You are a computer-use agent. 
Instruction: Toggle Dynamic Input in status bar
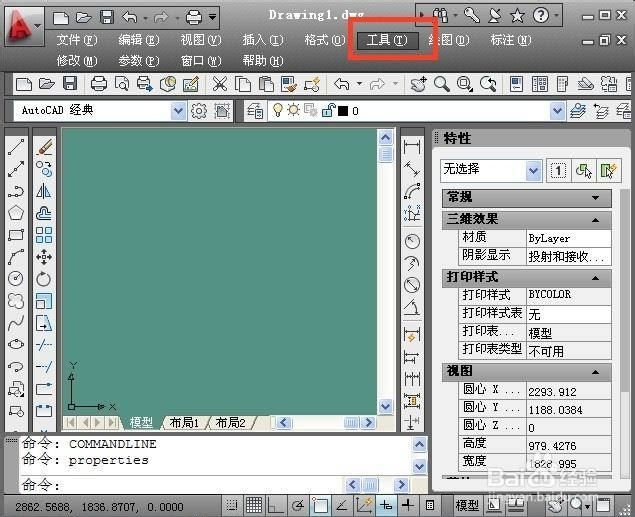coord(386,505)
